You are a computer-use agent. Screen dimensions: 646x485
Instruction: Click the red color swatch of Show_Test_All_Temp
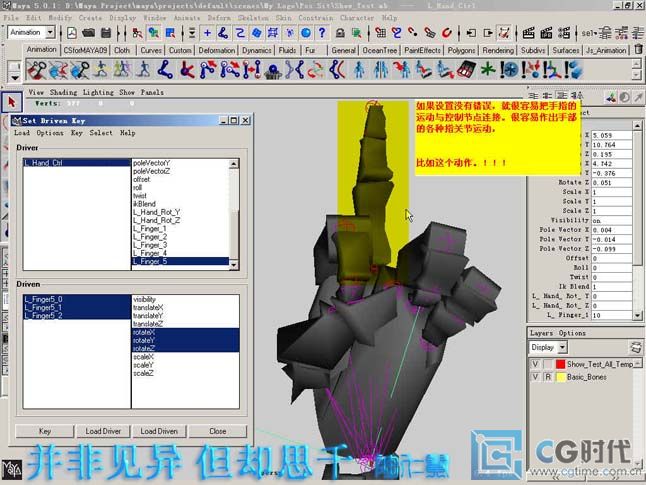560,364
